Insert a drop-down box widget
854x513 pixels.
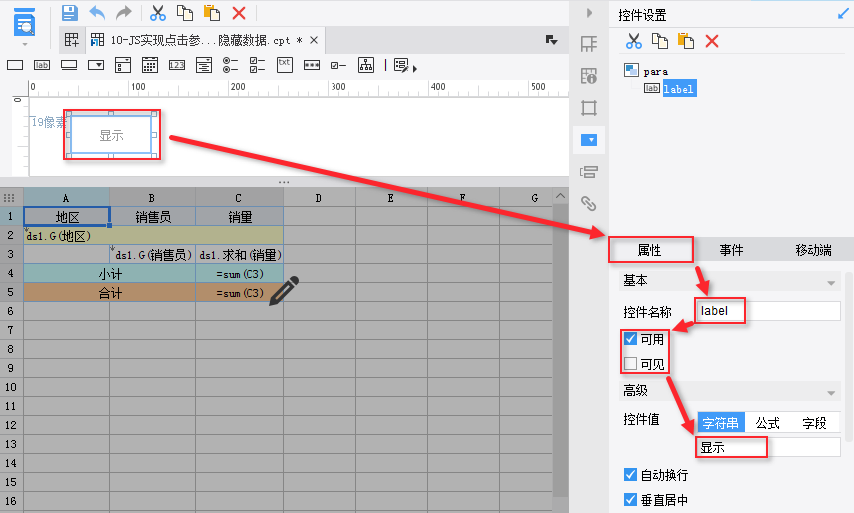96,65
